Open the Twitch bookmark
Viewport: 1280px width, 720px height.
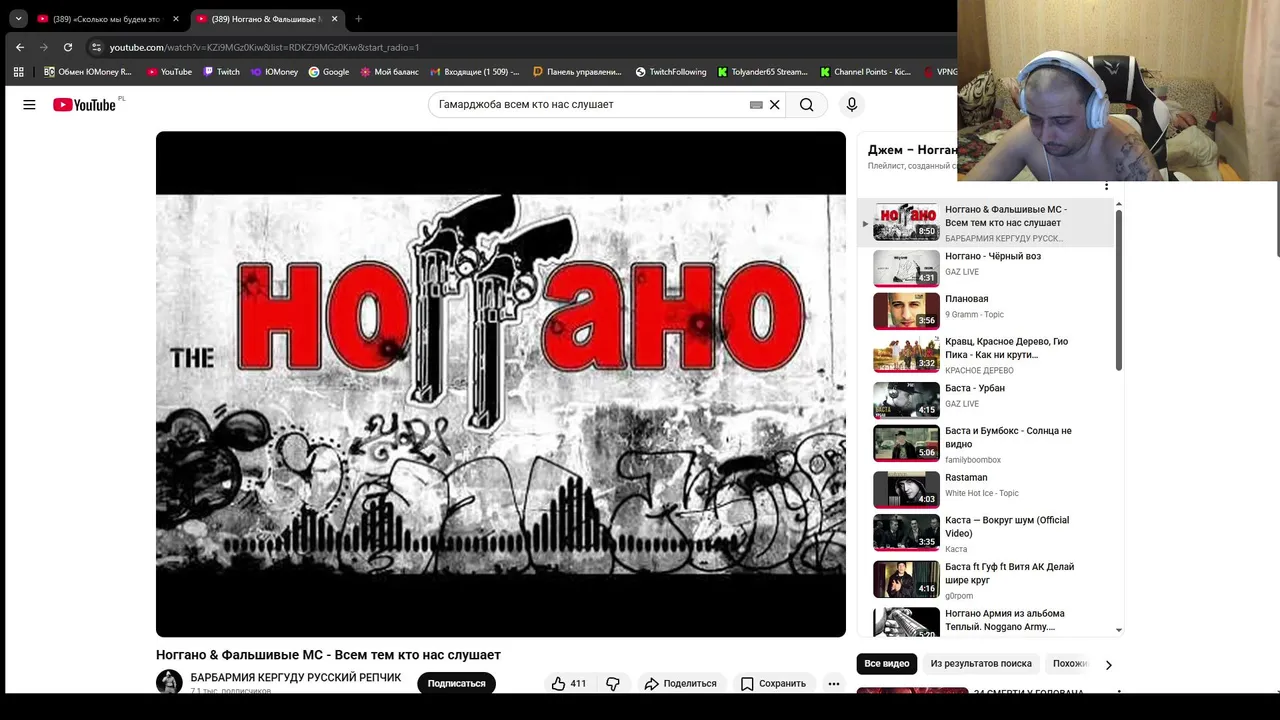click(221, 72)
